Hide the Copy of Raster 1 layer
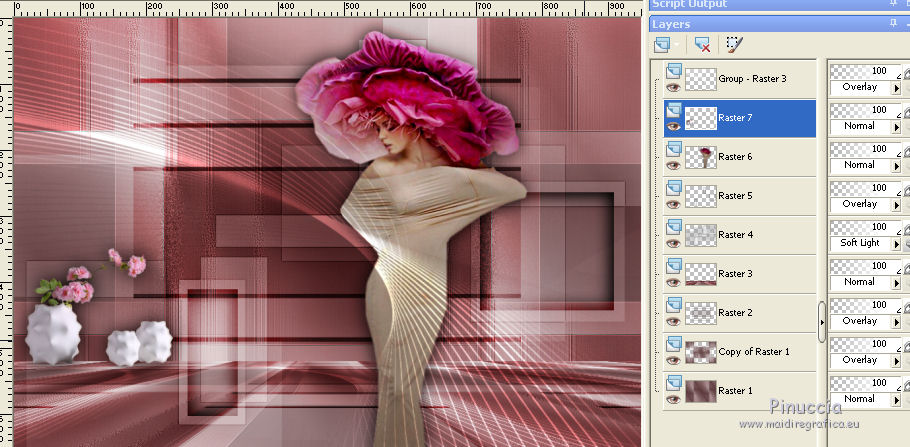The height and width of the screenshot is (447, 910). click(x=673, y=360)
